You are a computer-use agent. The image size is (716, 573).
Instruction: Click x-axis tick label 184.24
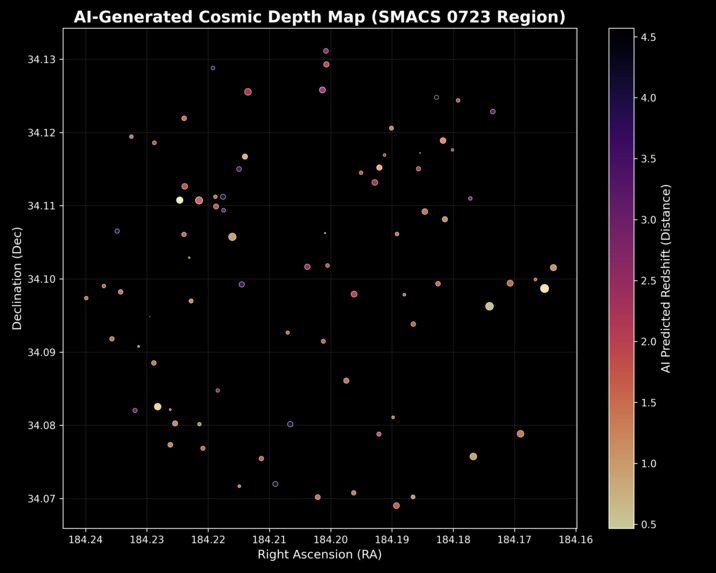[x=85, y=540]
